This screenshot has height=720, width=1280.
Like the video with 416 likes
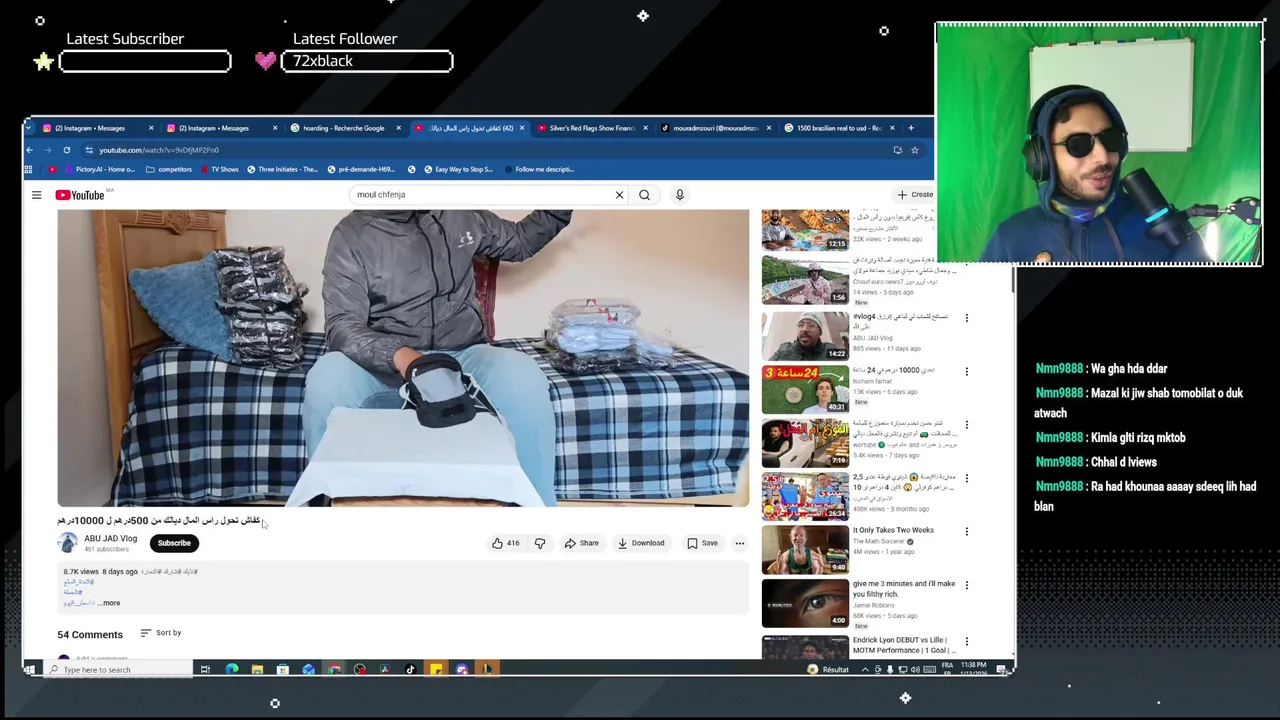pos(505,543)
